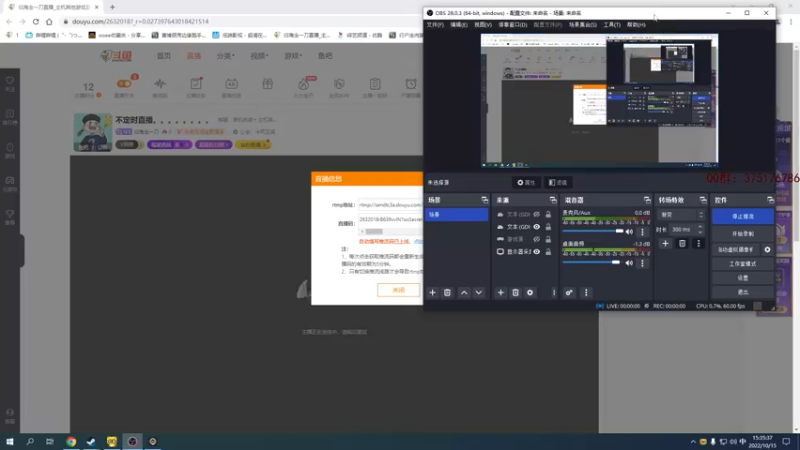Viewport: 800px width, 450px height.
Task: Add a new scene transition
Action: coord(665,243)
